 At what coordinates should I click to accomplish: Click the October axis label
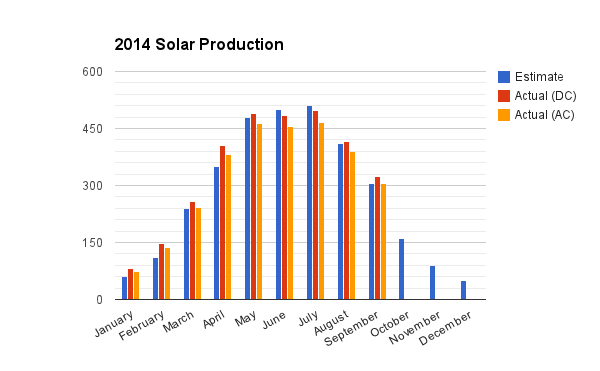point(390,324)
